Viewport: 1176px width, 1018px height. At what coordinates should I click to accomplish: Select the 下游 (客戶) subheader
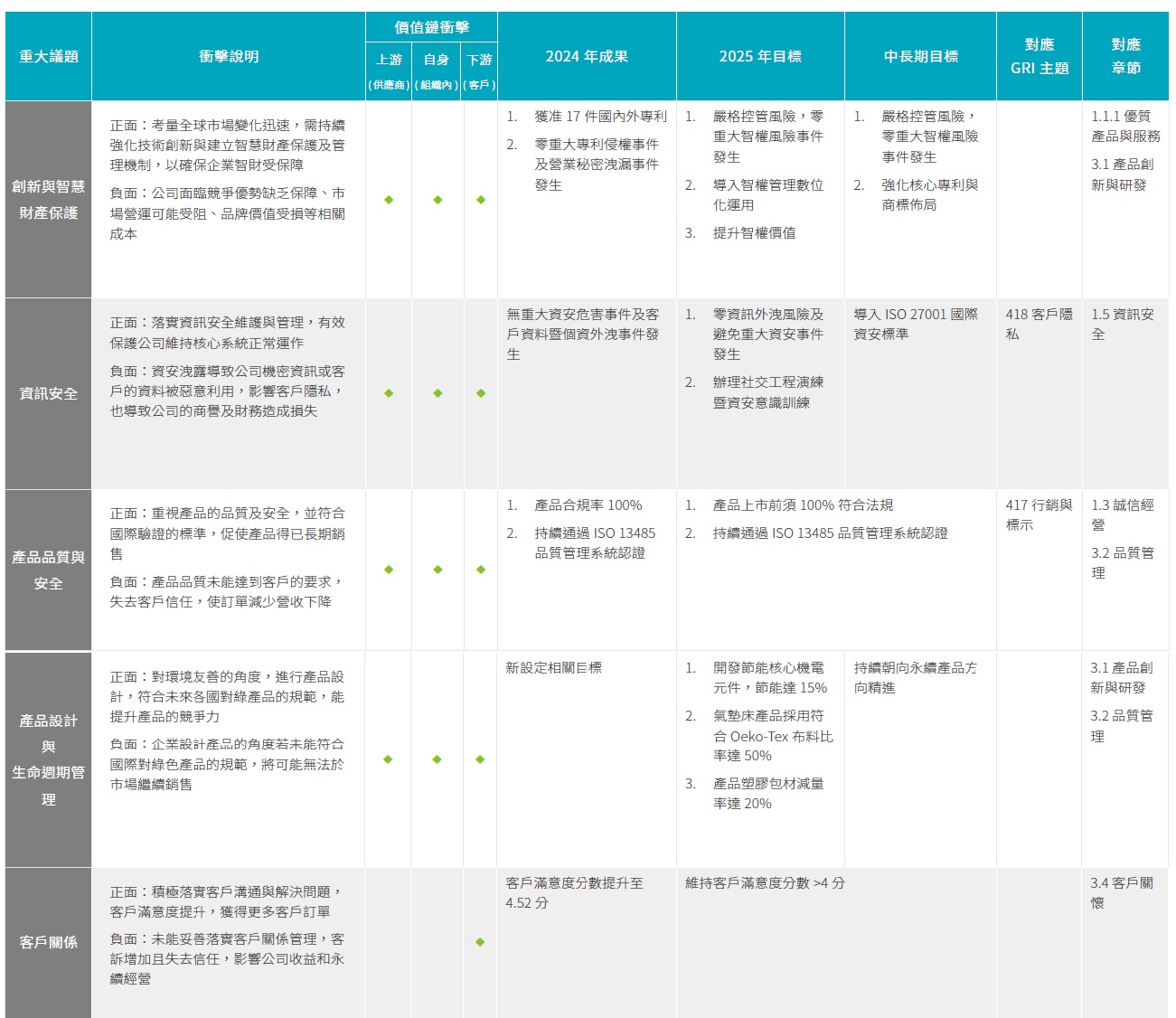pos(479,71)
